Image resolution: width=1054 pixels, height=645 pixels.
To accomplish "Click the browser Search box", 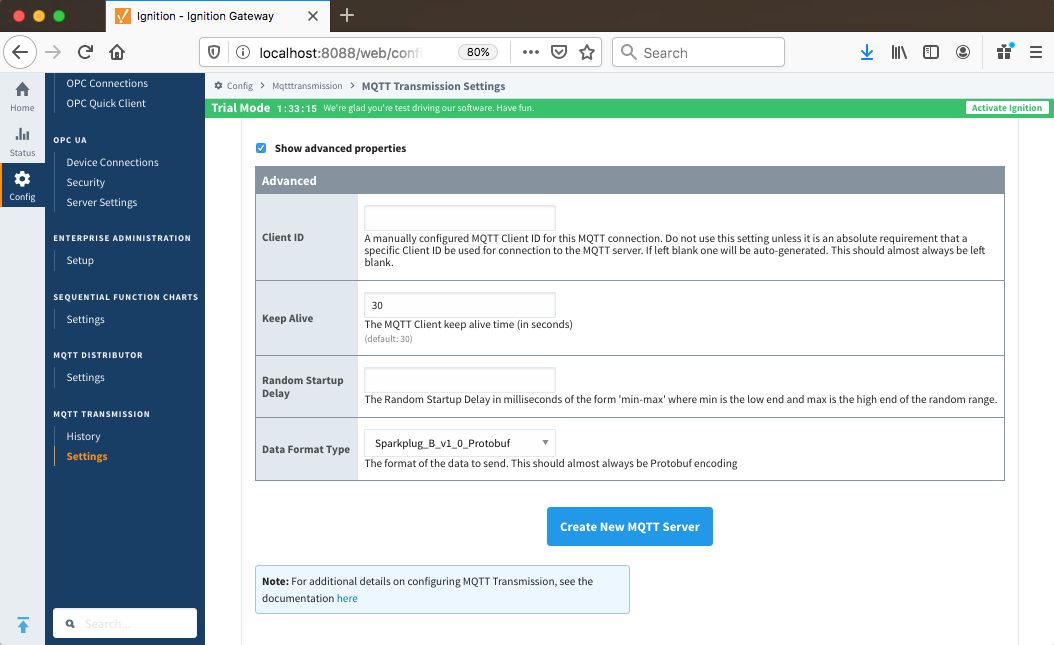I will click(698, 52).
